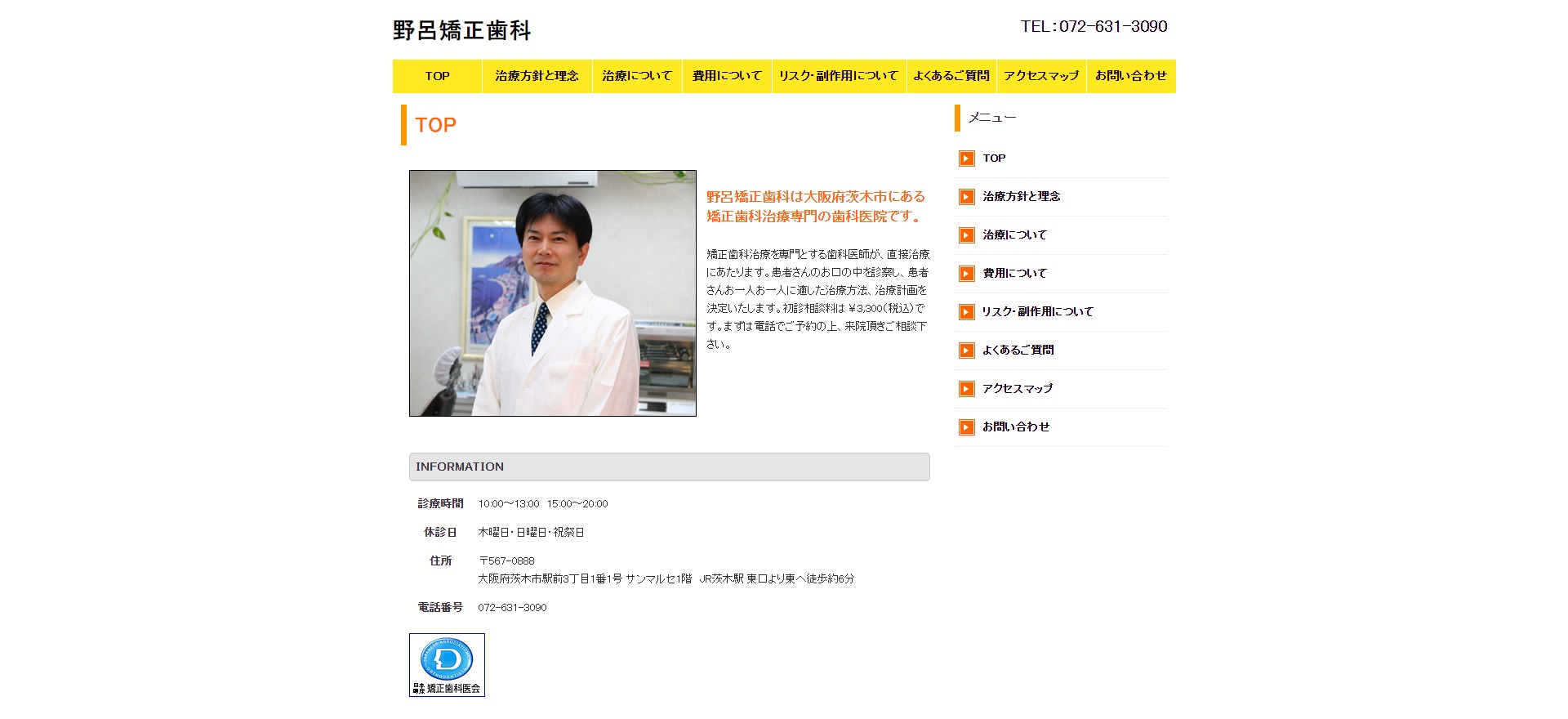Click the sidebar アクセスマップ link text
This screenshot has height=719, width=1568.
(x=1018, y=389)
